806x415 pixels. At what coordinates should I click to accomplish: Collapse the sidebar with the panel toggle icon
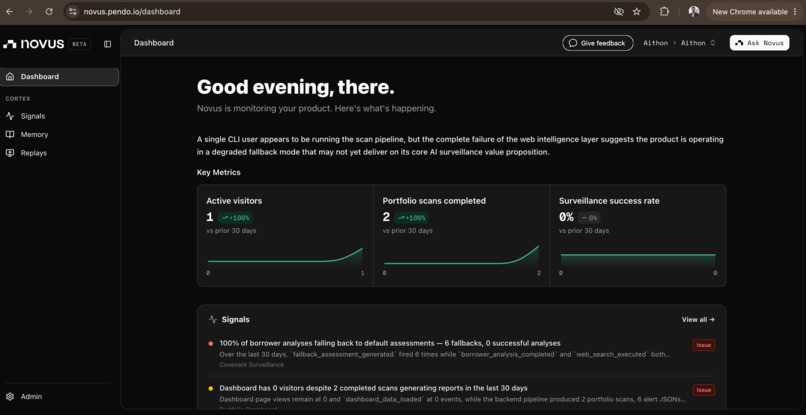point(107,44)
